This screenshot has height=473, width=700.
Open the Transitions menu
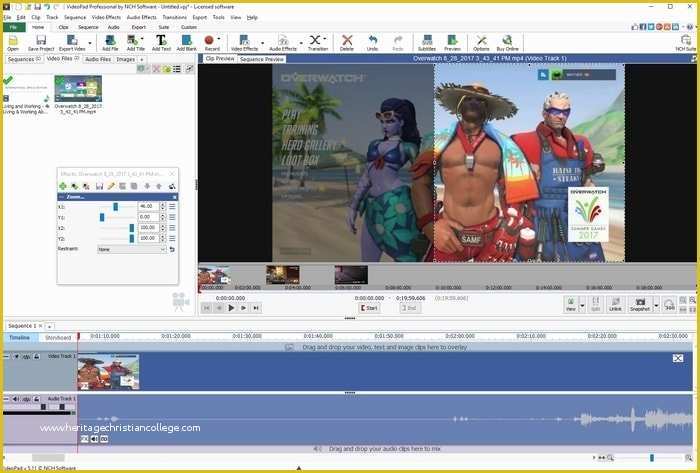coord(174,17)
